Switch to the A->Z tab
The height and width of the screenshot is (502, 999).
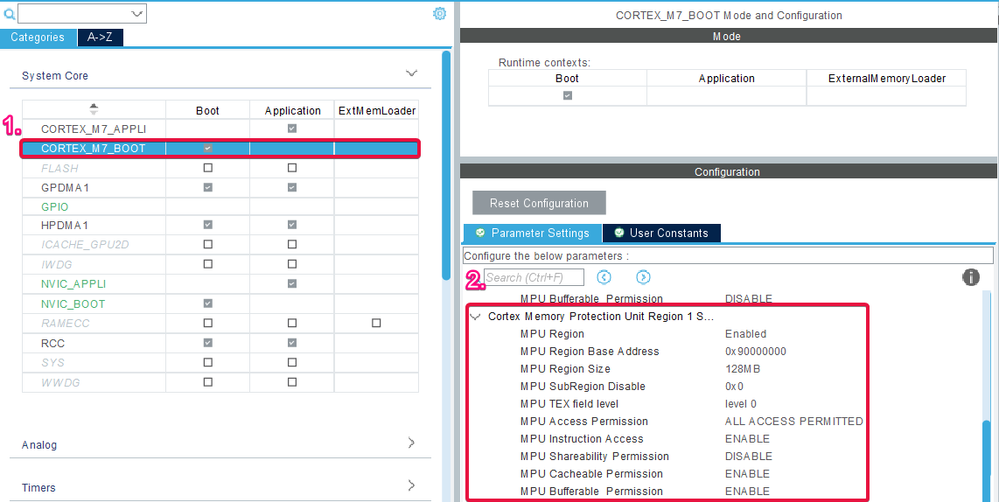(x=100, y=37)
